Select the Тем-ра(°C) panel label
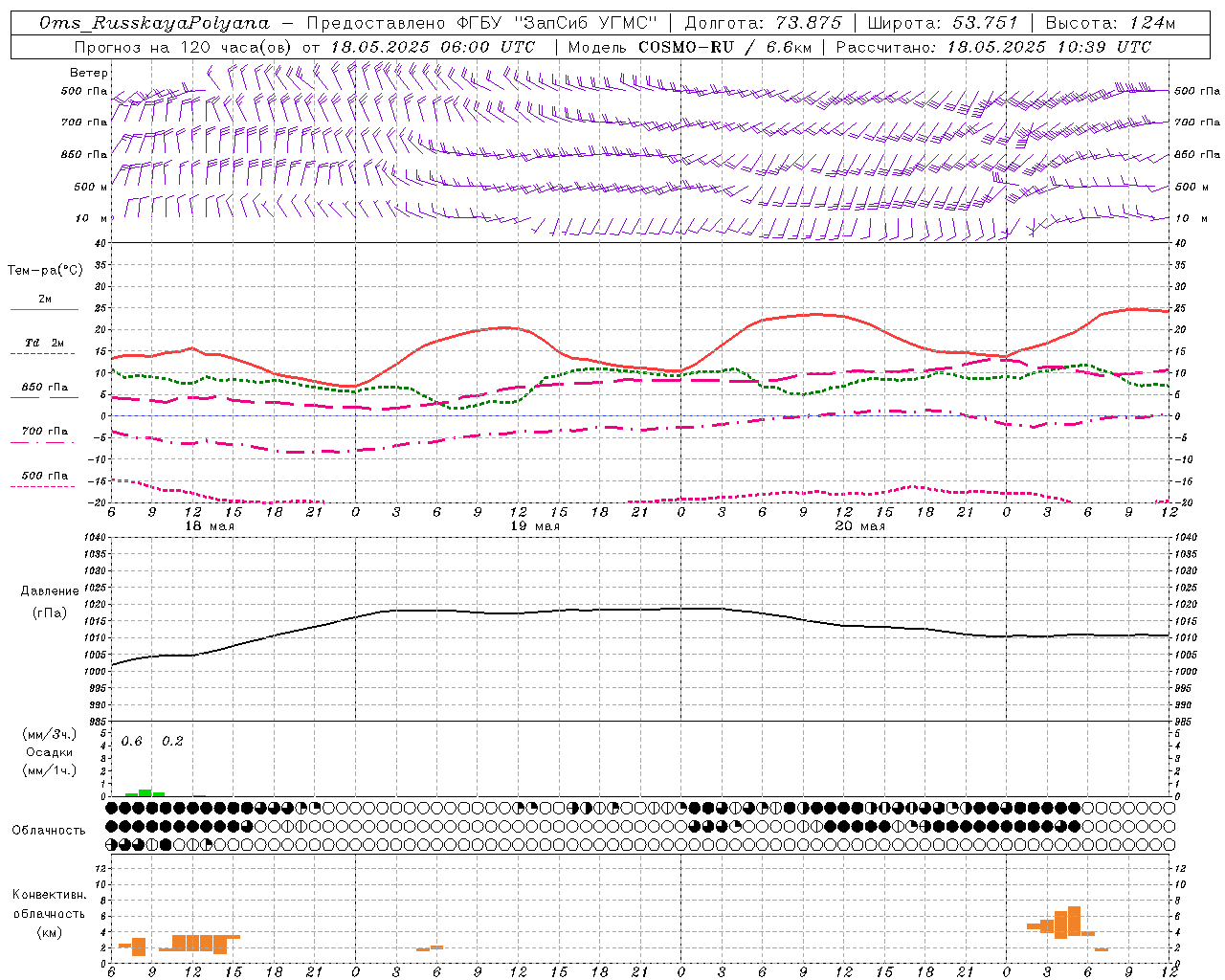 click(x=45, y=271)
